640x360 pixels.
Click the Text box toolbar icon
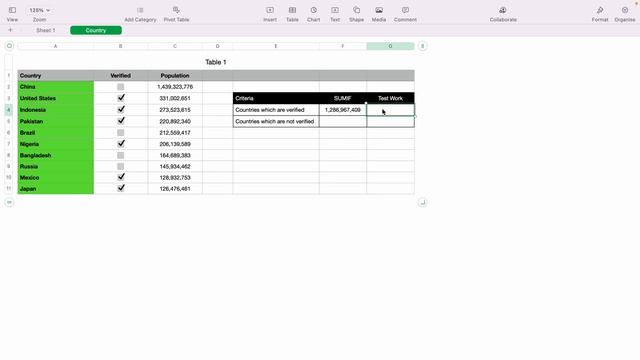[335, 10]
